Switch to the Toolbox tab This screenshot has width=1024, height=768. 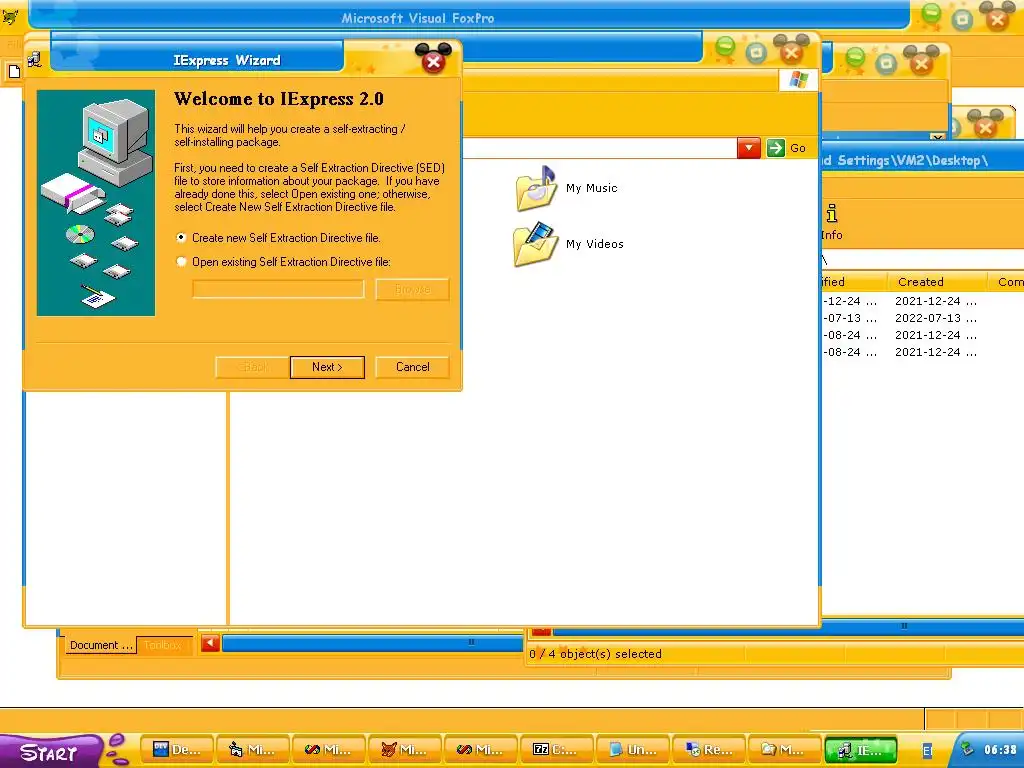tap(163, 645)
